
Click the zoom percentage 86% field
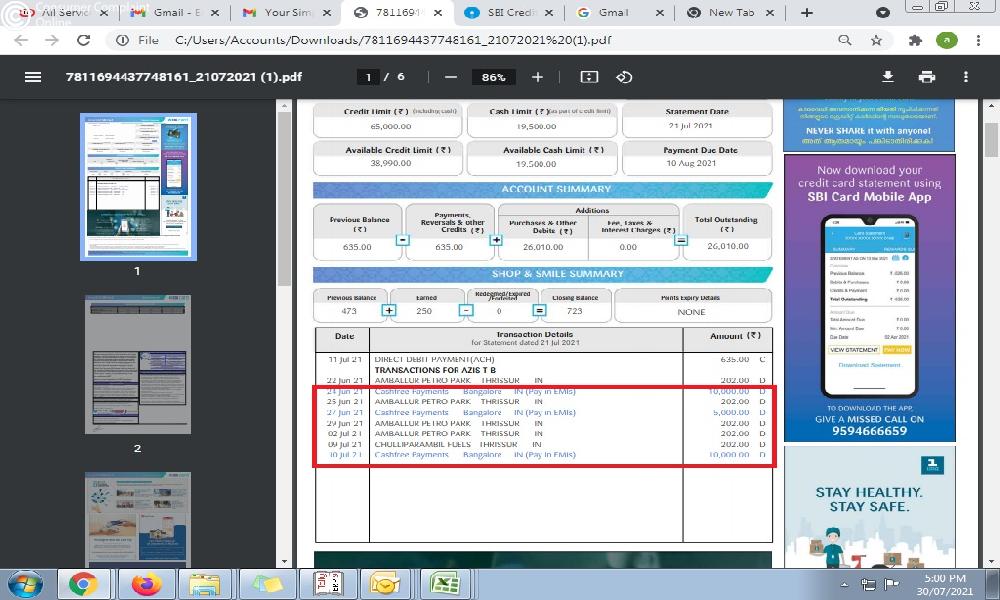tap(493, 77)
